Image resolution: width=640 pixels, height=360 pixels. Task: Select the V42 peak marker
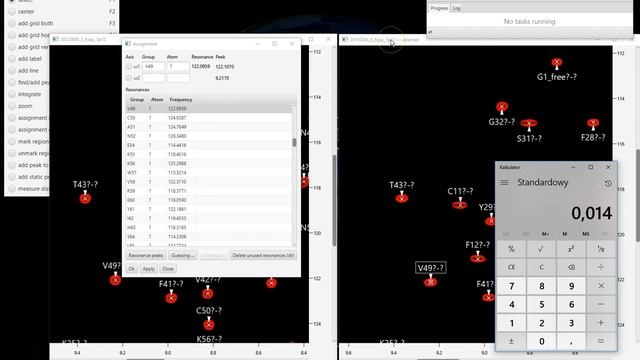pyautogui.click(x=207, y=293)
